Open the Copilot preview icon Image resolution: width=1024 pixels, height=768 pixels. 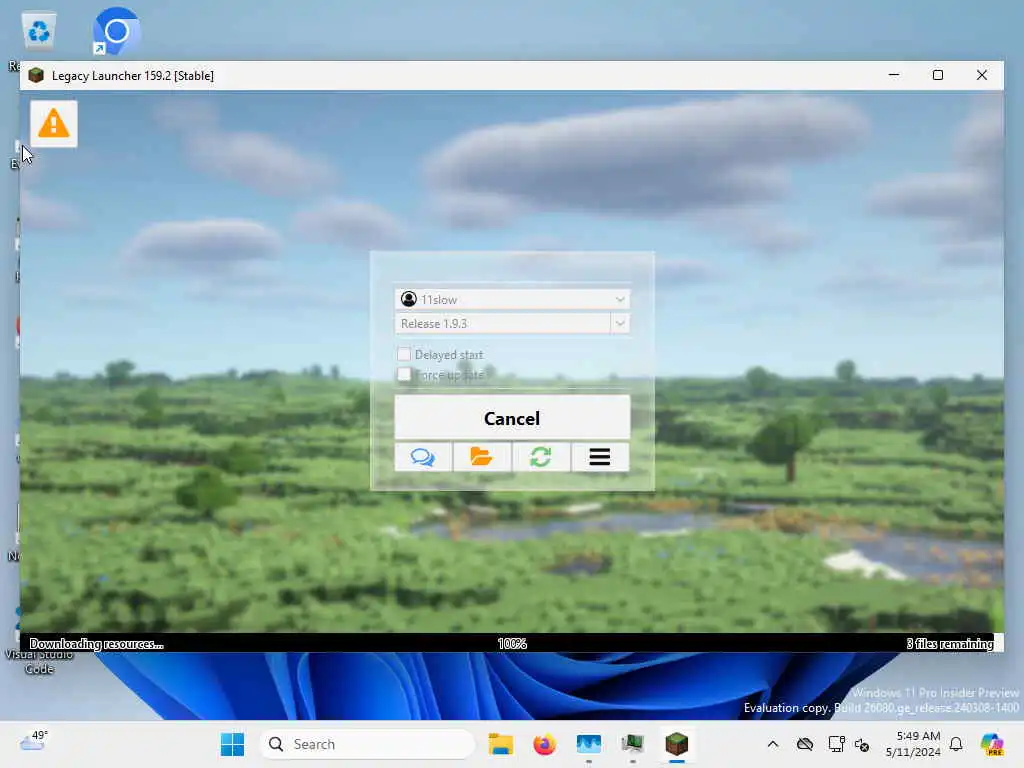tap(992, 744)
